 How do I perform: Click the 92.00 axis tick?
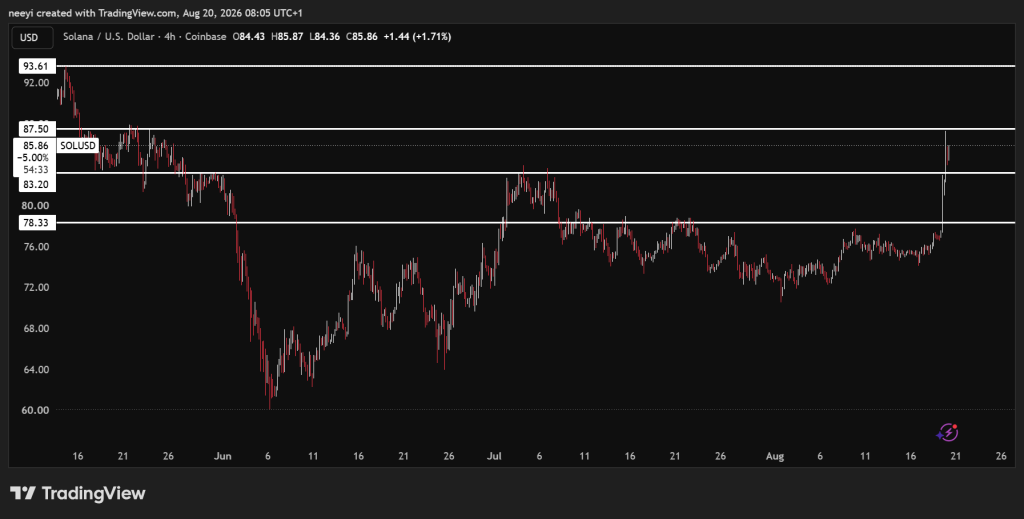36,83
